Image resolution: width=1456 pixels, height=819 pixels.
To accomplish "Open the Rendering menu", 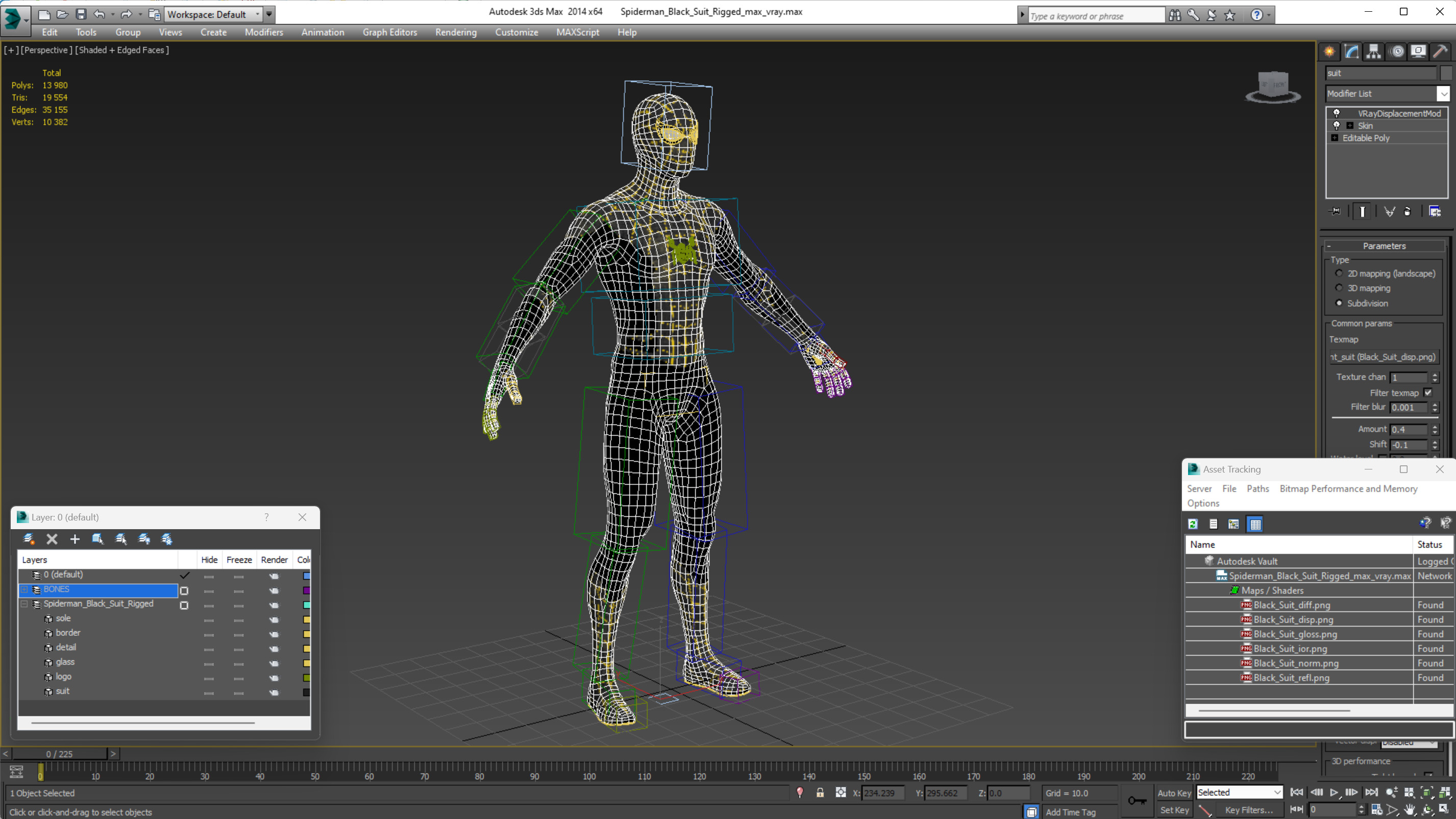I will point(456,32).
